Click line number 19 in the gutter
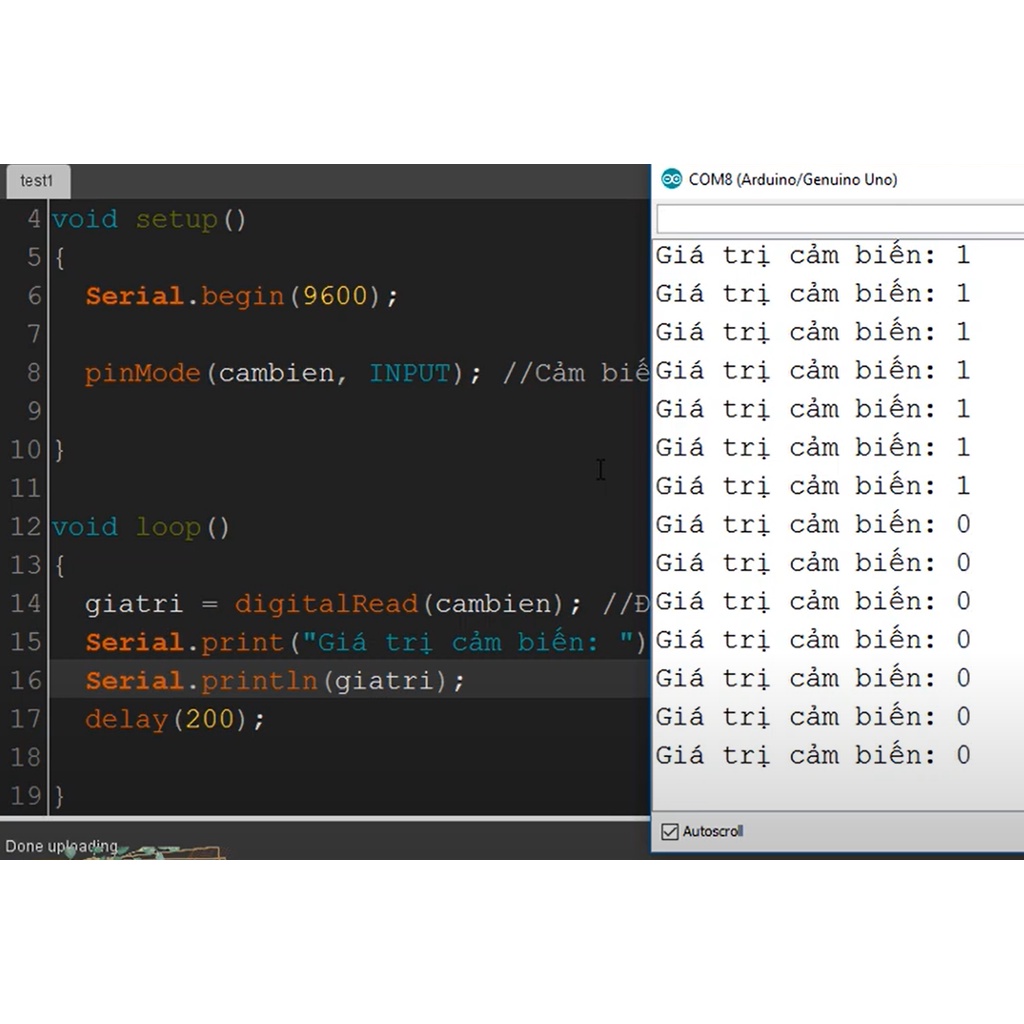1024x1024 pixels. click(x=25, y=796)
